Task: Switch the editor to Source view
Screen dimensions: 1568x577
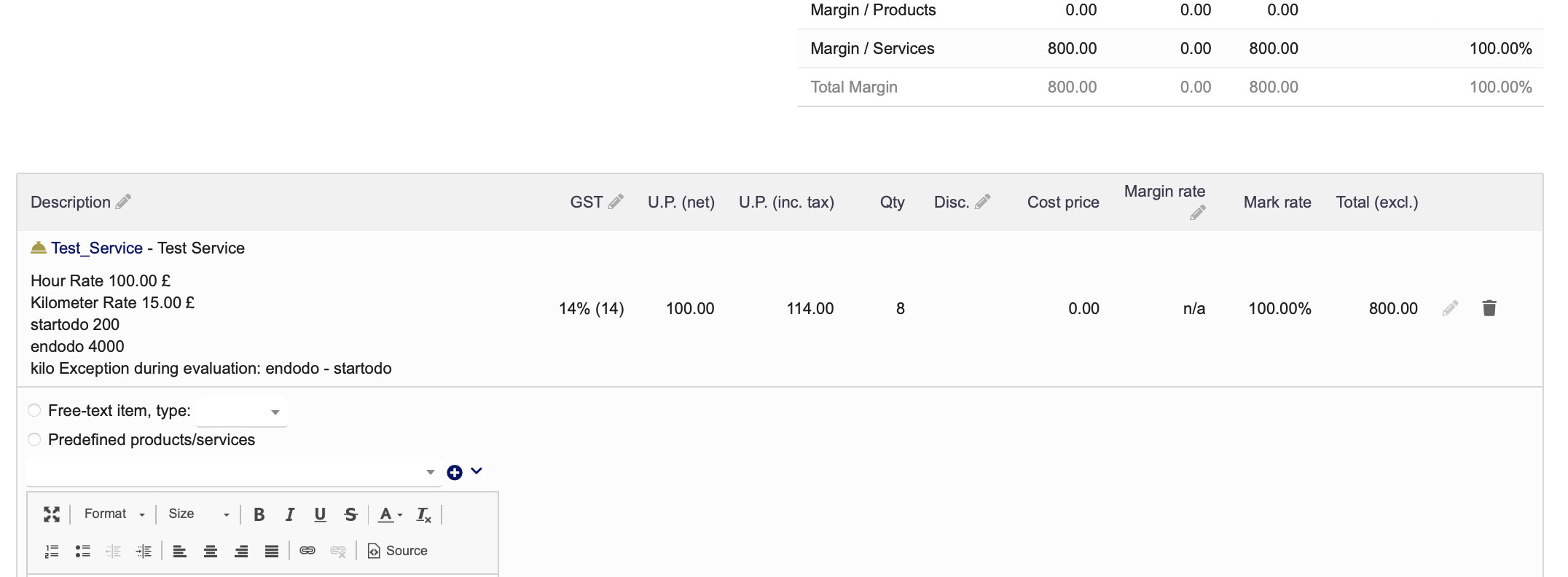Action: (398, 551)
